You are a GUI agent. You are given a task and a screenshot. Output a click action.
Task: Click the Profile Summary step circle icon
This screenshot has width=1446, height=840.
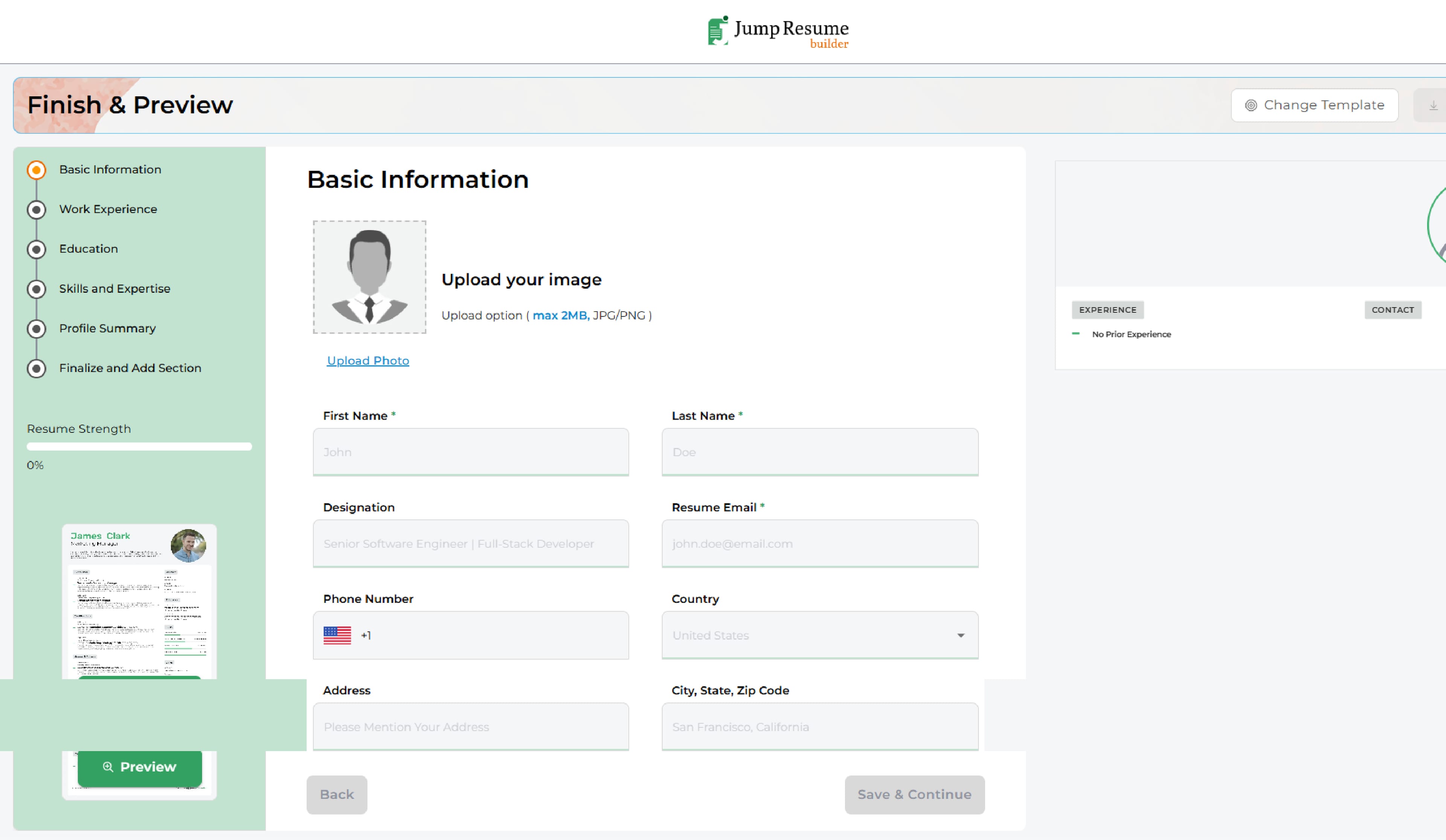(x=37, y=329)
